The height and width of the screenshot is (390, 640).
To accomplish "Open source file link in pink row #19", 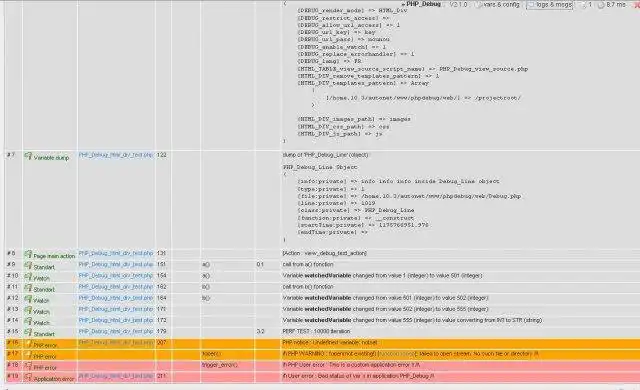I will tap(116, 376).
